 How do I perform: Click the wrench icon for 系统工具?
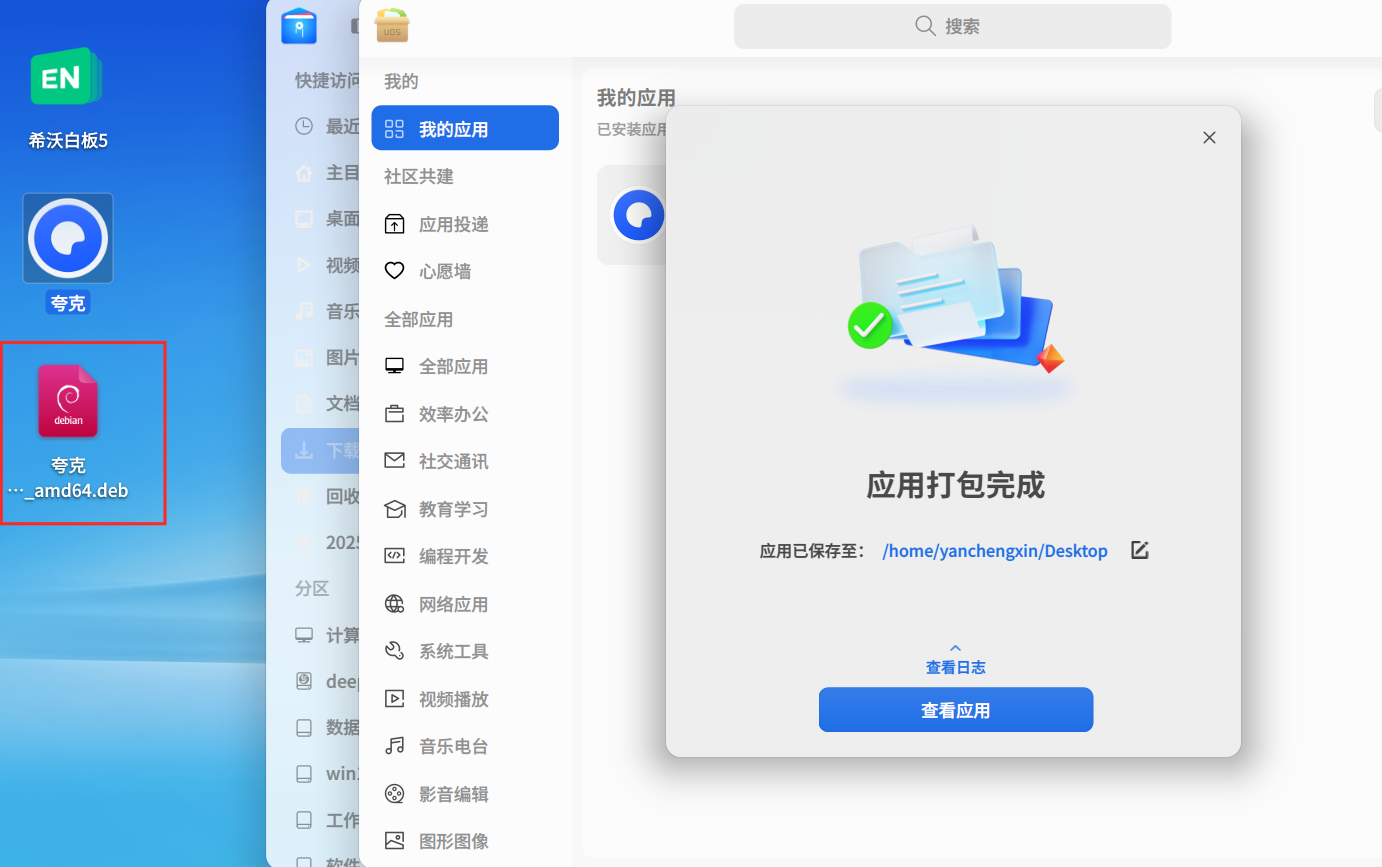pyautogui.click(x=395, y=651)
